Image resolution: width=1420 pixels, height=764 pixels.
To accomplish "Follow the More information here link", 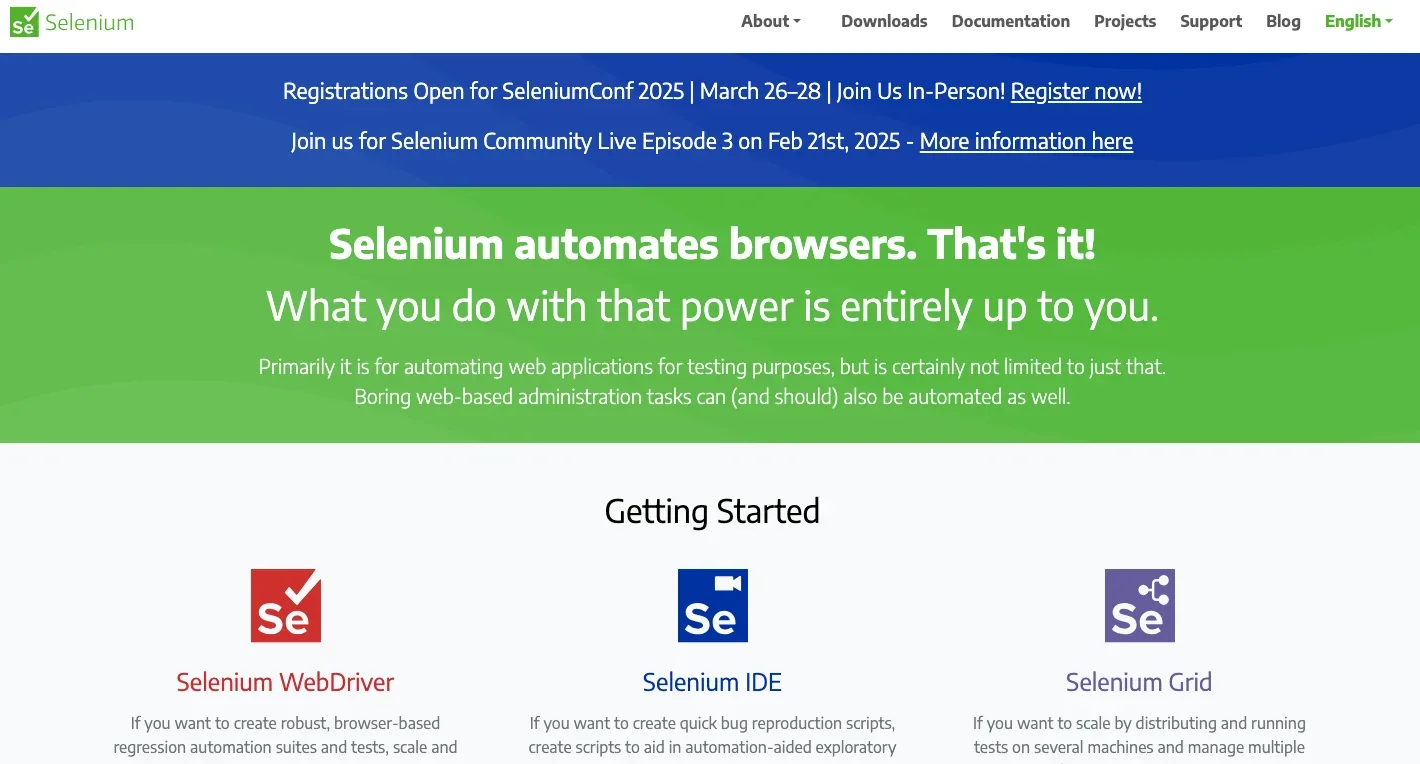I will 1025,141.
